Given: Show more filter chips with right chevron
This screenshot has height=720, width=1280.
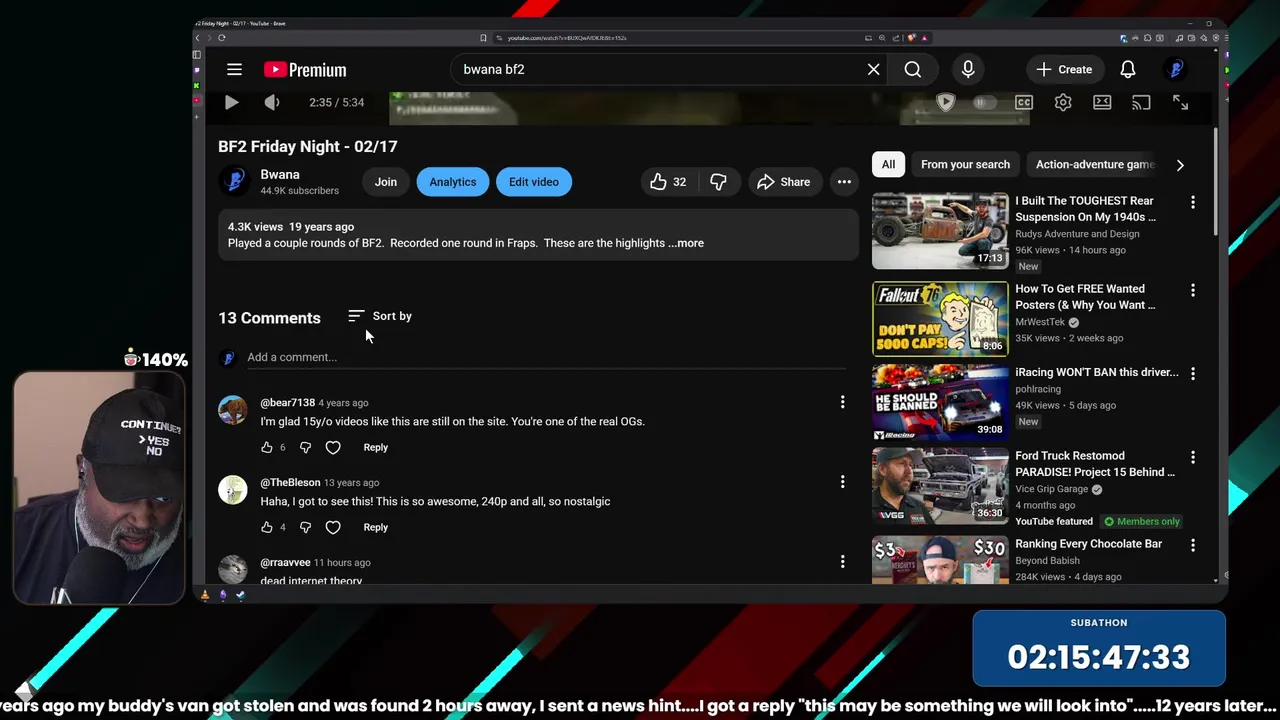Looking at the screenshot, I should 1180,165.
